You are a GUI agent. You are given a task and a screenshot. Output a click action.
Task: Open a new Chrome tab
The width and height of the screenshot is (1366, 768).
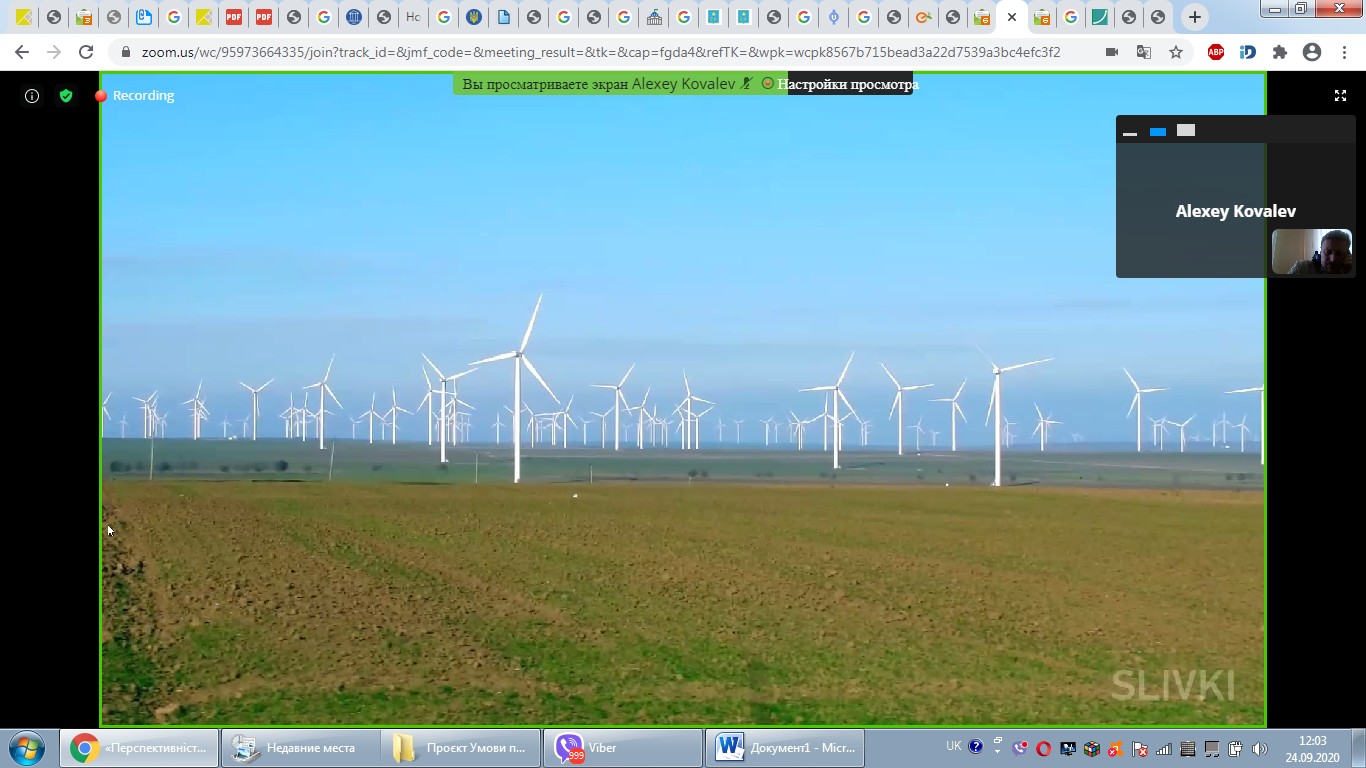(1194, 17)
